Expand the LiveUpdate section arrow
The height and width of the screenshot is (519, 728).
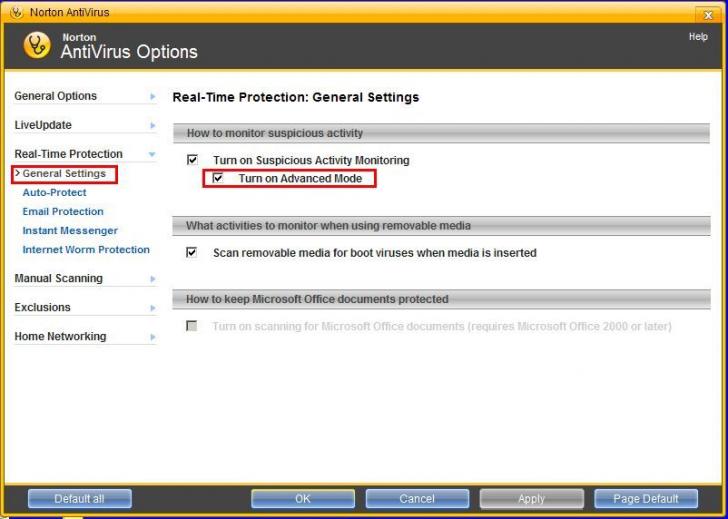(153, 126)
